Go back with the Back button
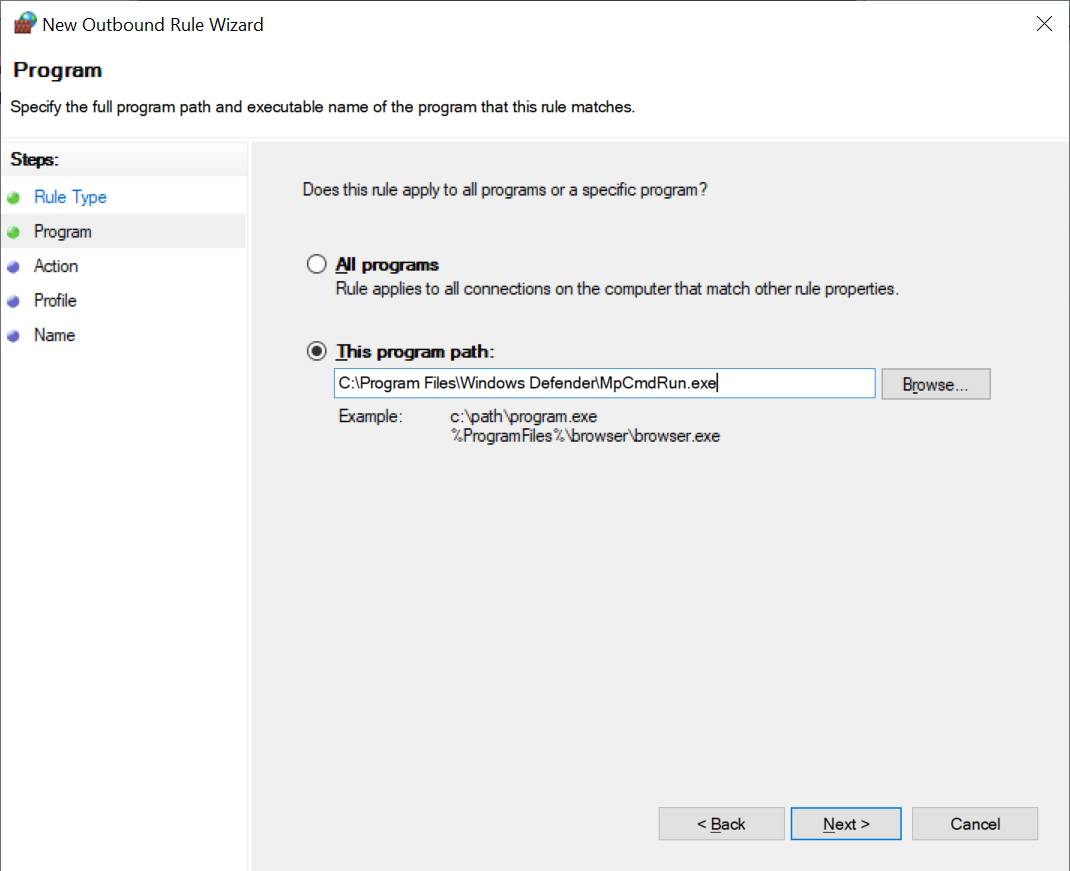1070x871 pixels. coord(721,824)
